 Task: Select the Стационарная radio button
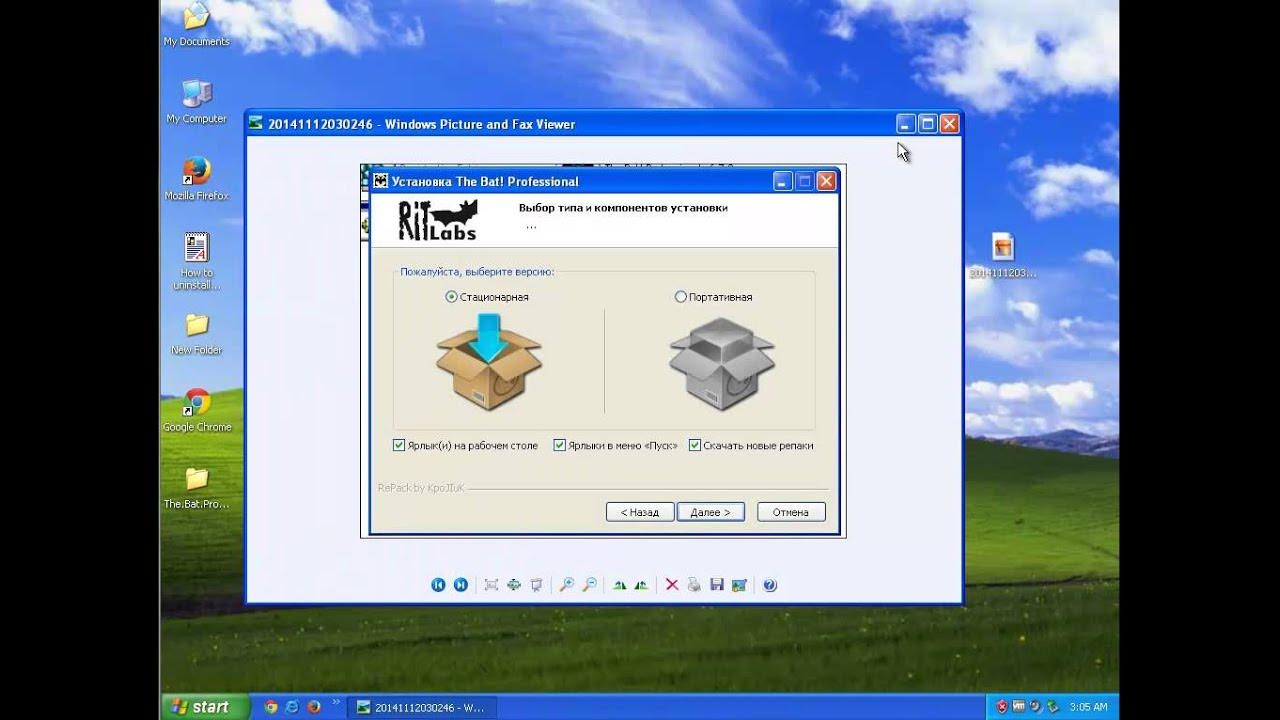point(452,297)
